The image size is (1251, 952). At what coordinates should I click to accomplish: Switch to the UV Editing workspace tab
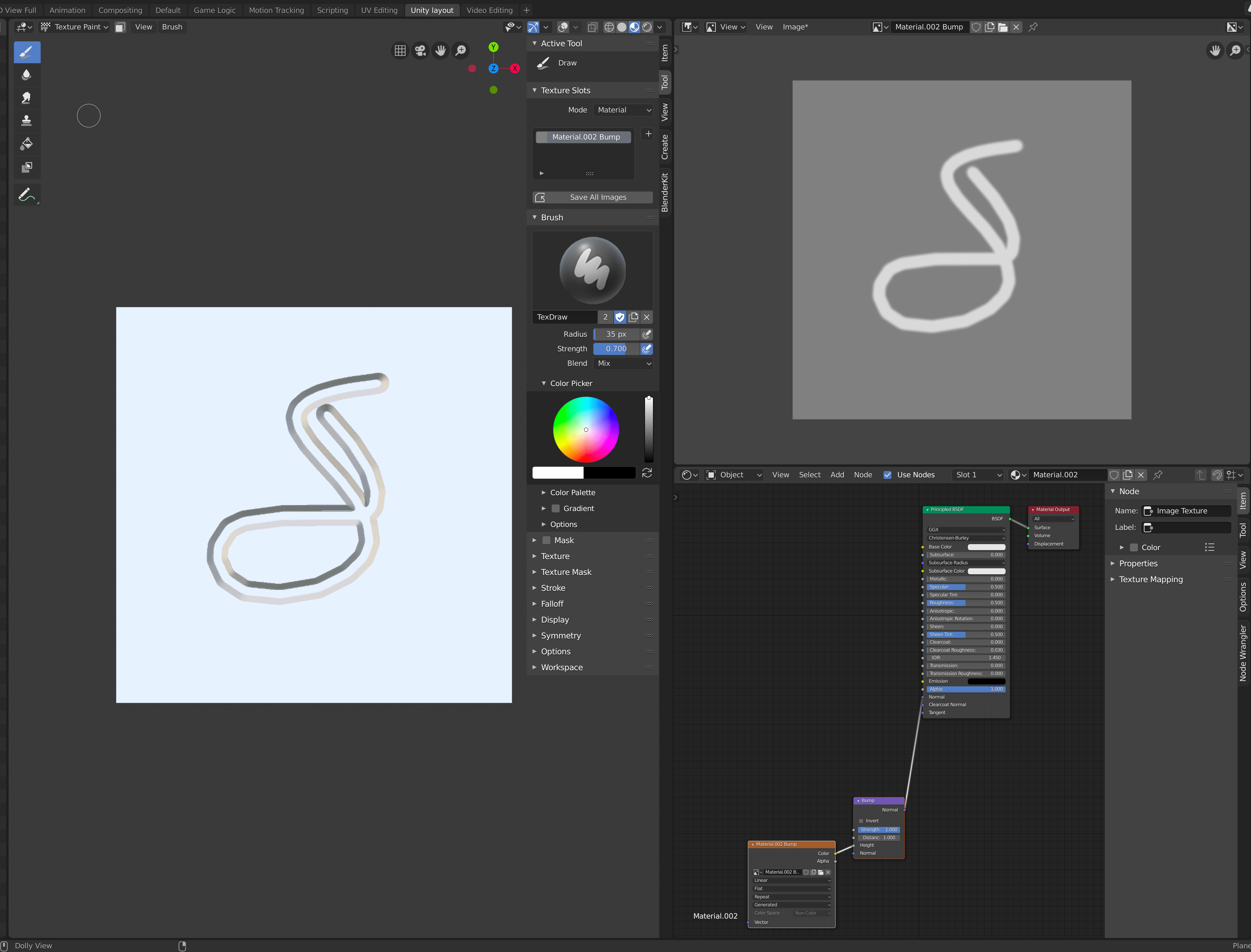379,10
